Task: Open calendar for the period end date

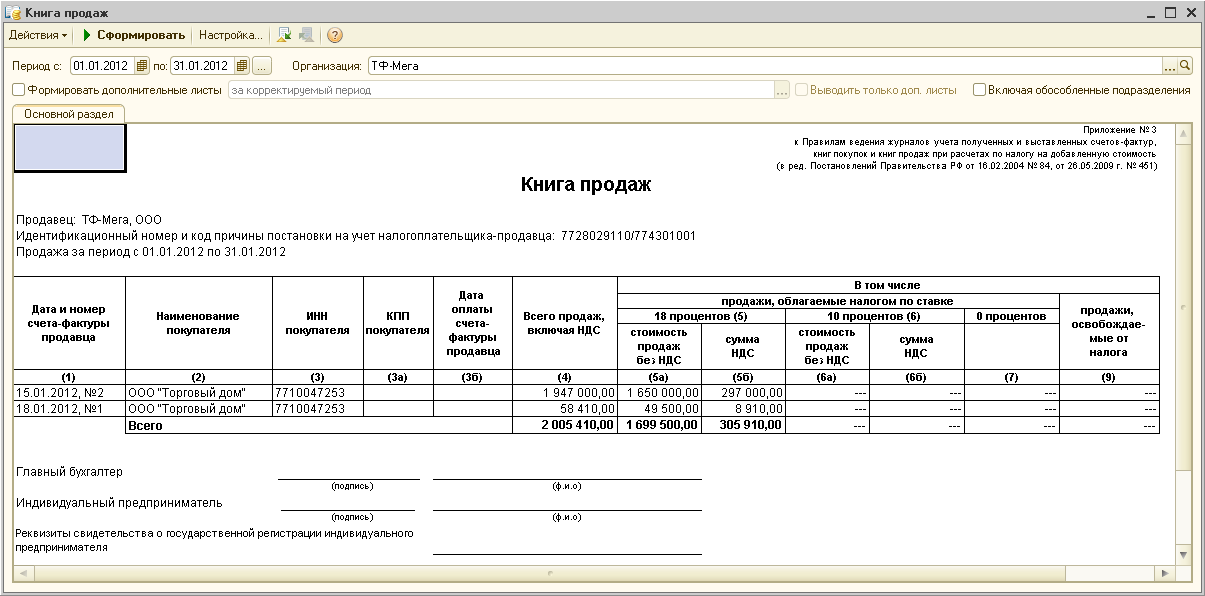Action: 242,66
